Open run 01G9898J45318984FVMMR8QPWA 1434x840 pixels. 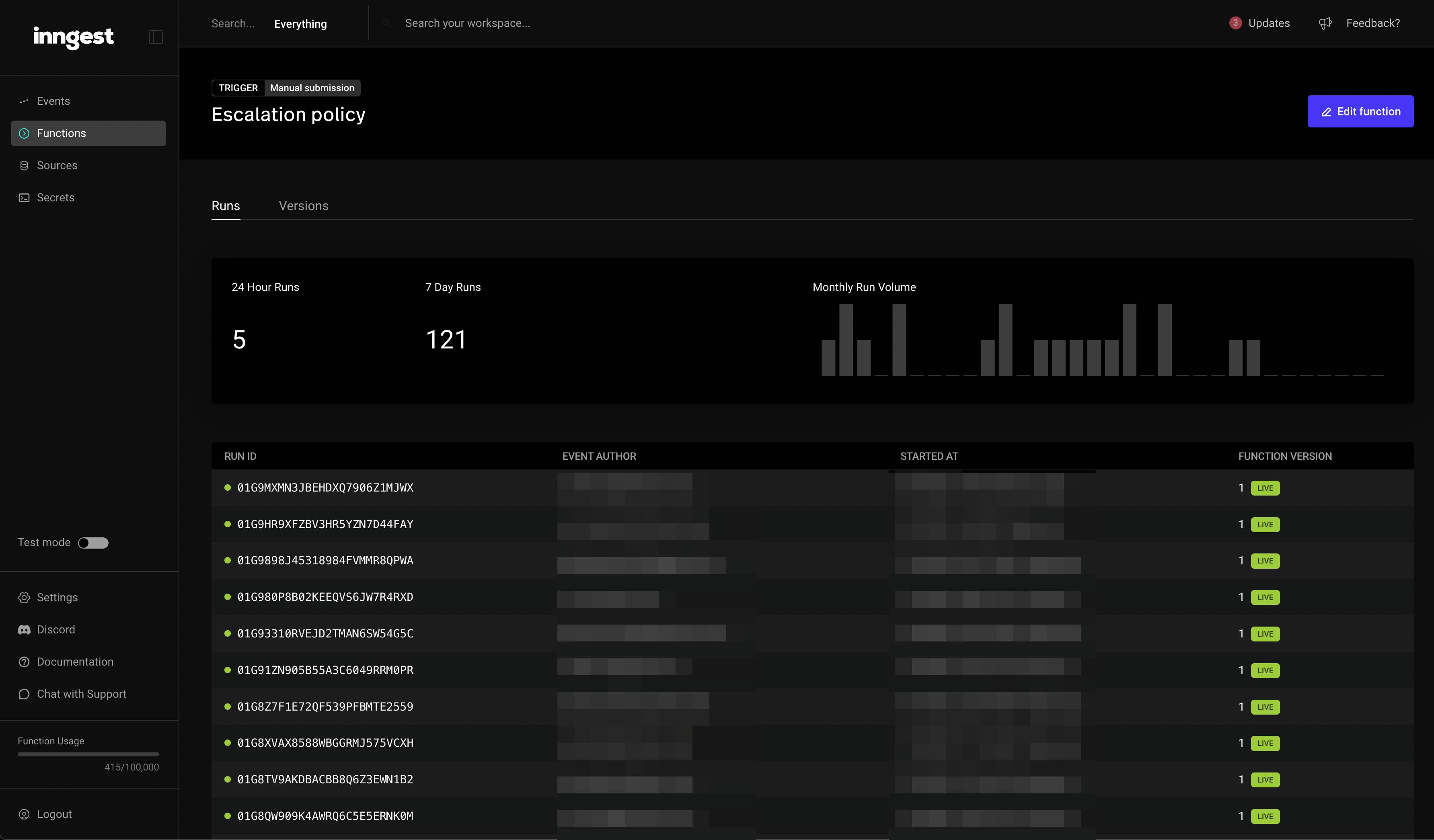click(x=325, y=561)
